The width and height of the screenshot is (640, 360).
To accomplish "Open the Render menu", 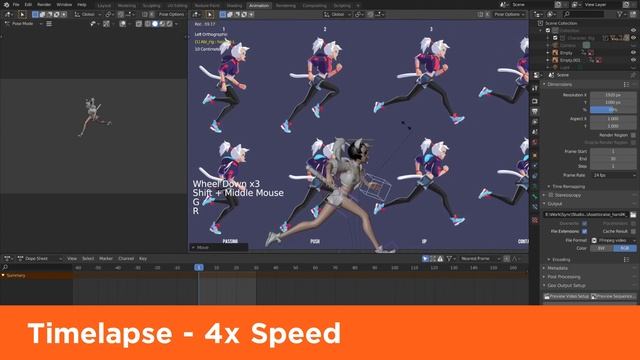I will [x=44, y=4].
